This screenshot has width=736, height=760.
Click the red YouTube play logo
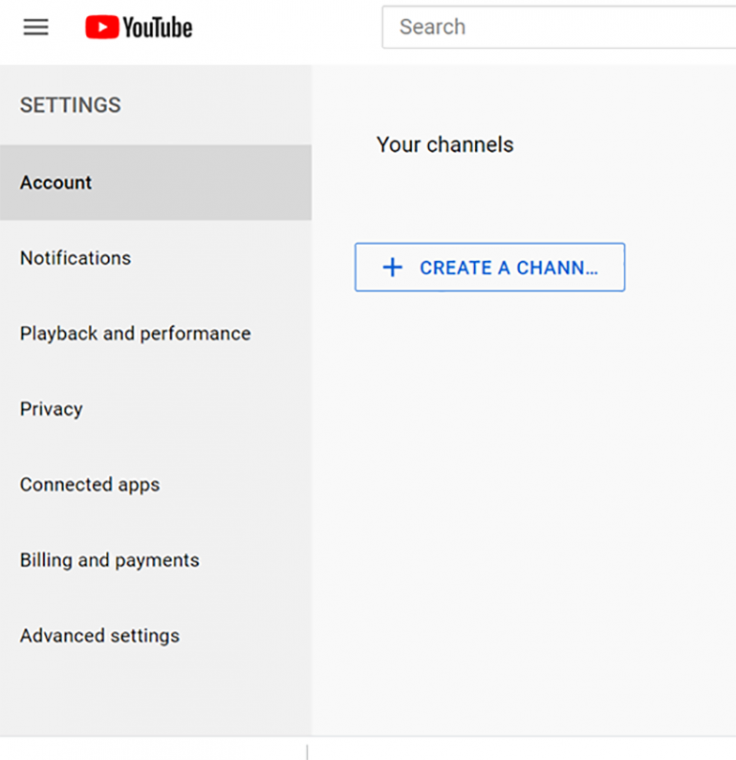(x=102, y=27)
